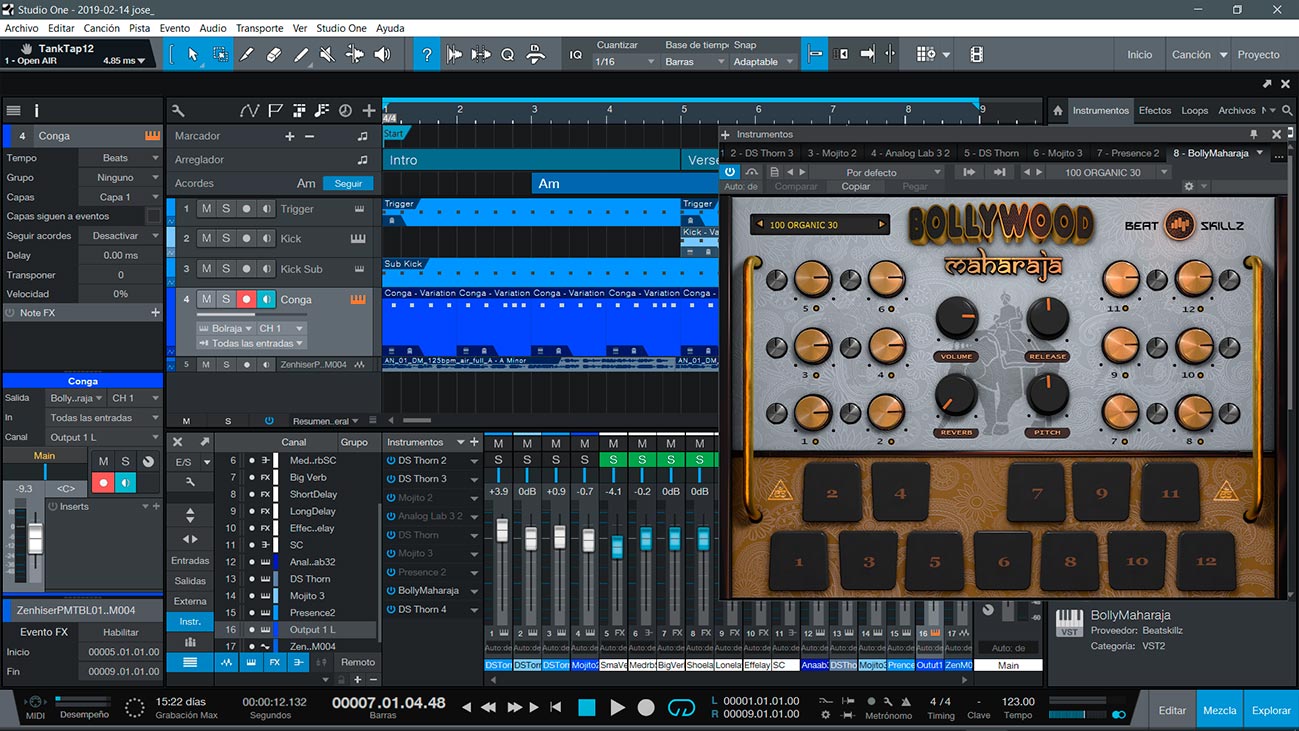Viewport: 1299px width, 731px height.
Task: Click the Editar button
Action: point(1172,710)
